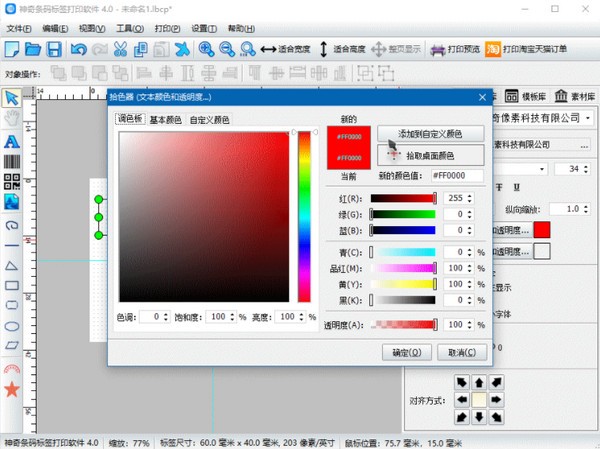Select the QR code tool

[12, 180]
